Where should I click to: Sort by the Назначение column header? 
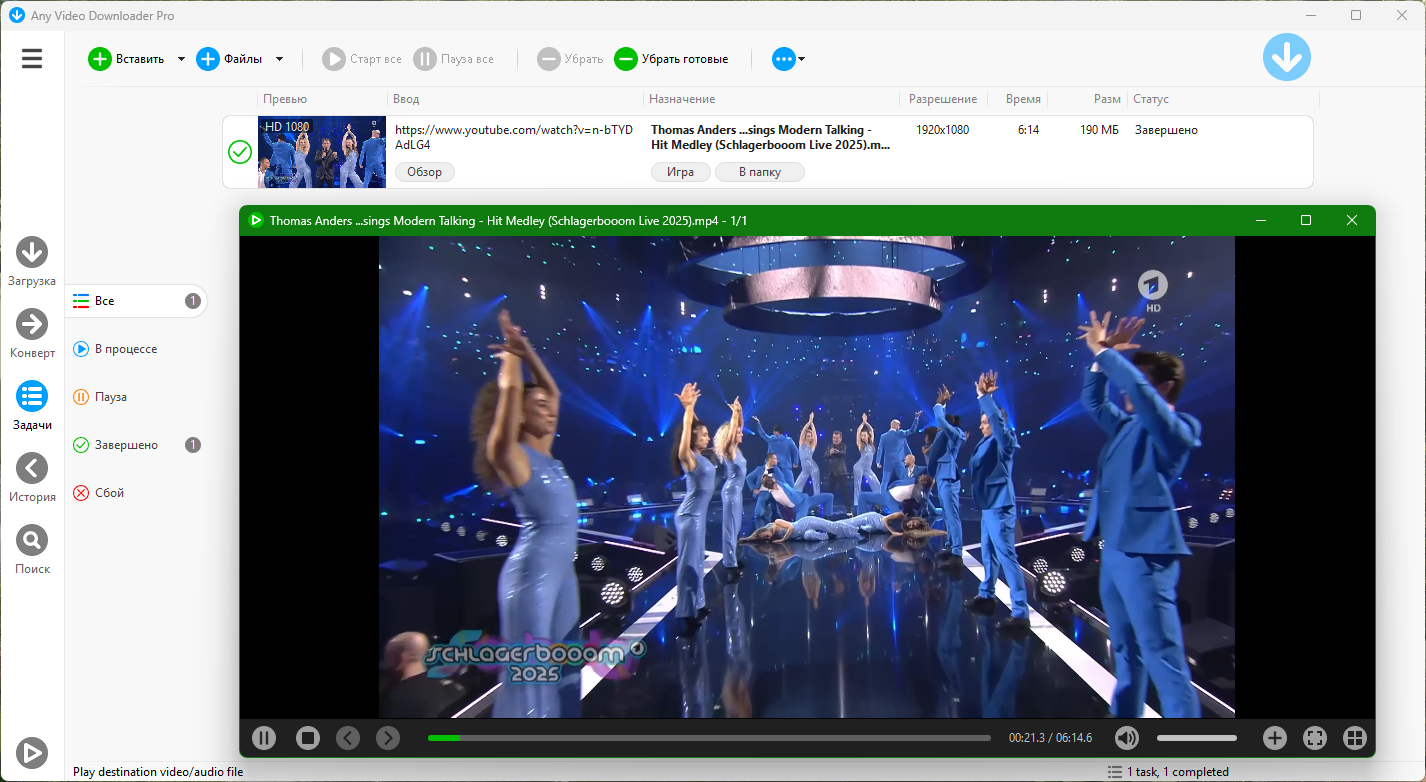coord(771,99)
